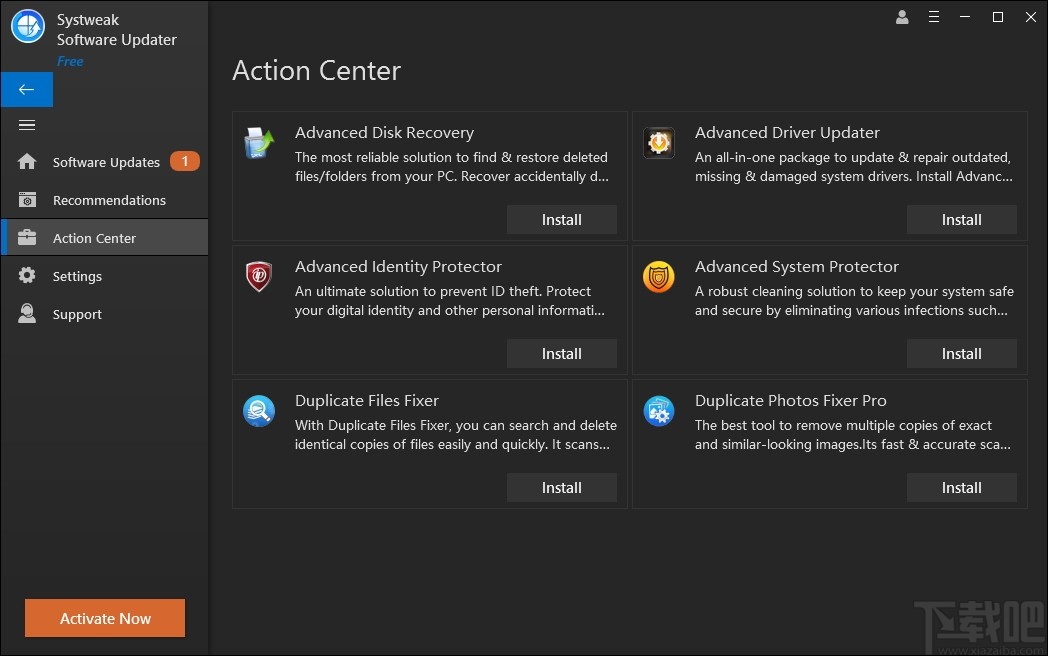Click the sidebar hamburger menu icon
Viewport: 1048px width, 656px height.
(x=27, y=125)
